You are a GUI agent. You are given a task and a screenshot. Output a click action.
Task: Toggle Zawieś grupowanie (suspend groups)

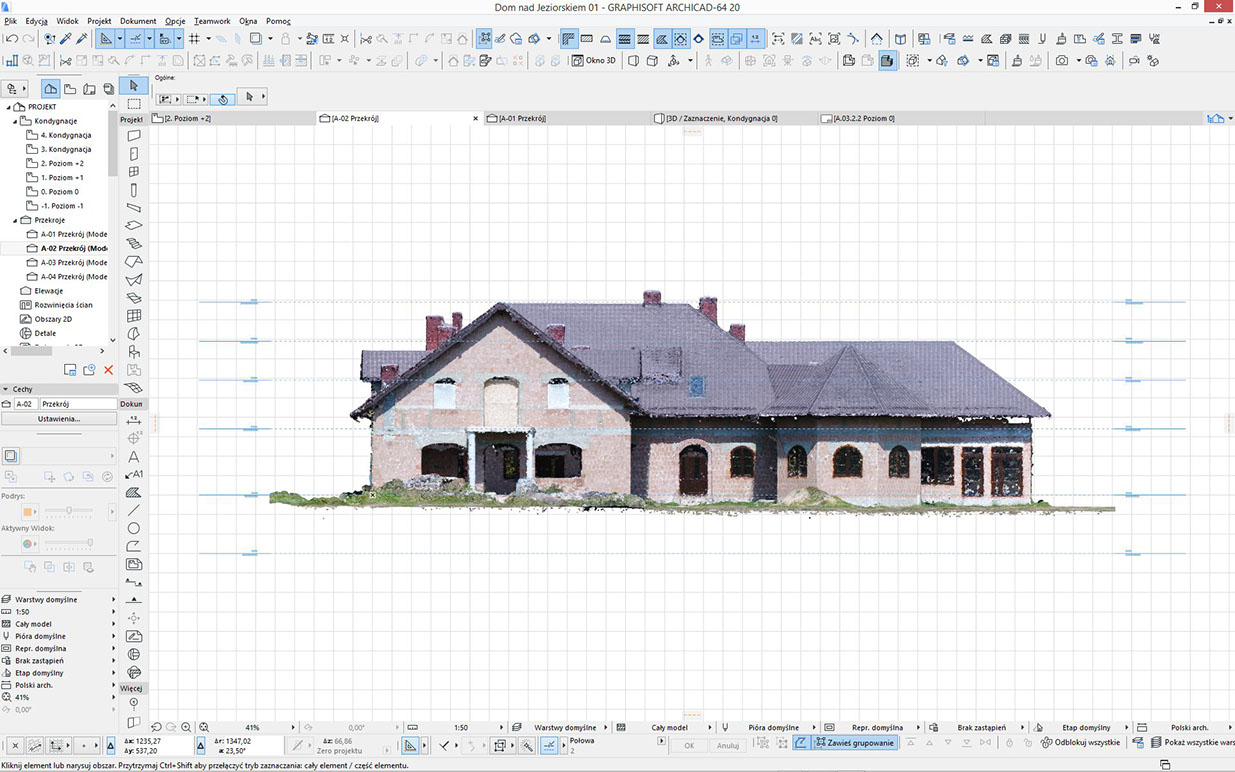click(x=846, y=743)
